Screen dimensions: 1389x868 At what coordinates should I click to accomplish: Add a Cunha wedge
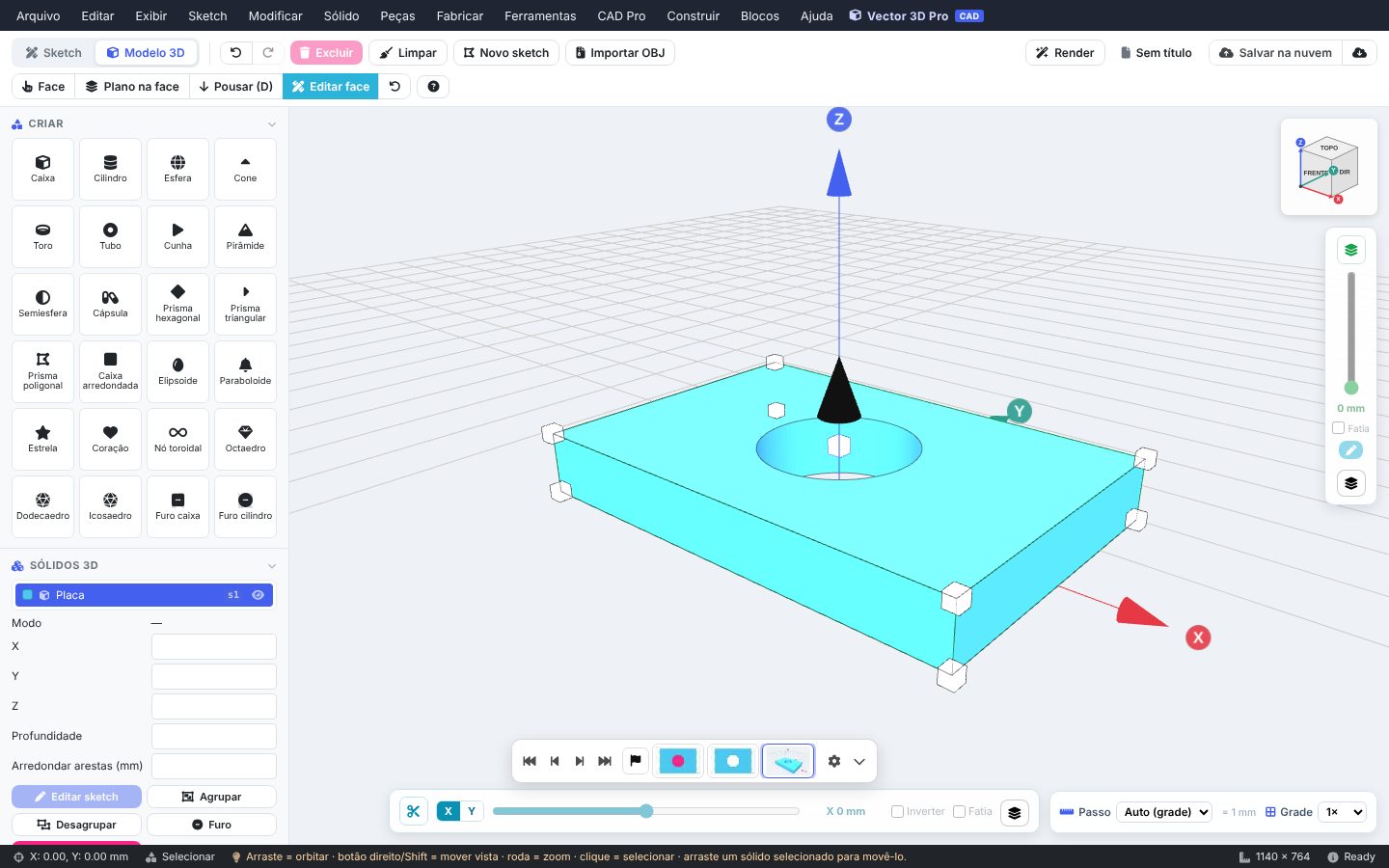coord(177,237)
